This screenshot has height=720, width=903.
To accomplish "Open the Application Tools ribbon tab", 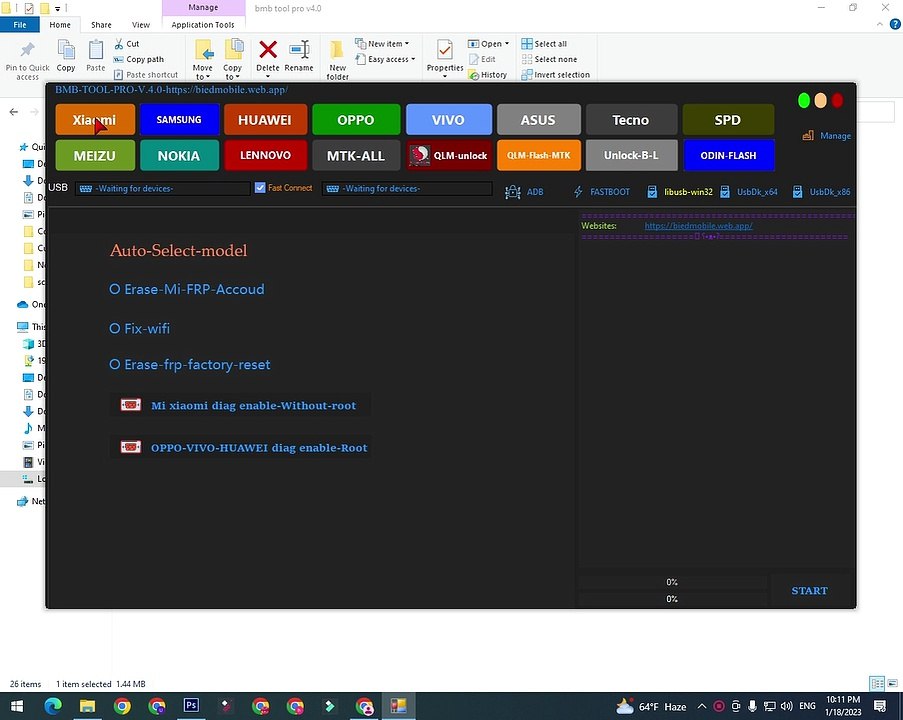I will [x=203, y=25].
